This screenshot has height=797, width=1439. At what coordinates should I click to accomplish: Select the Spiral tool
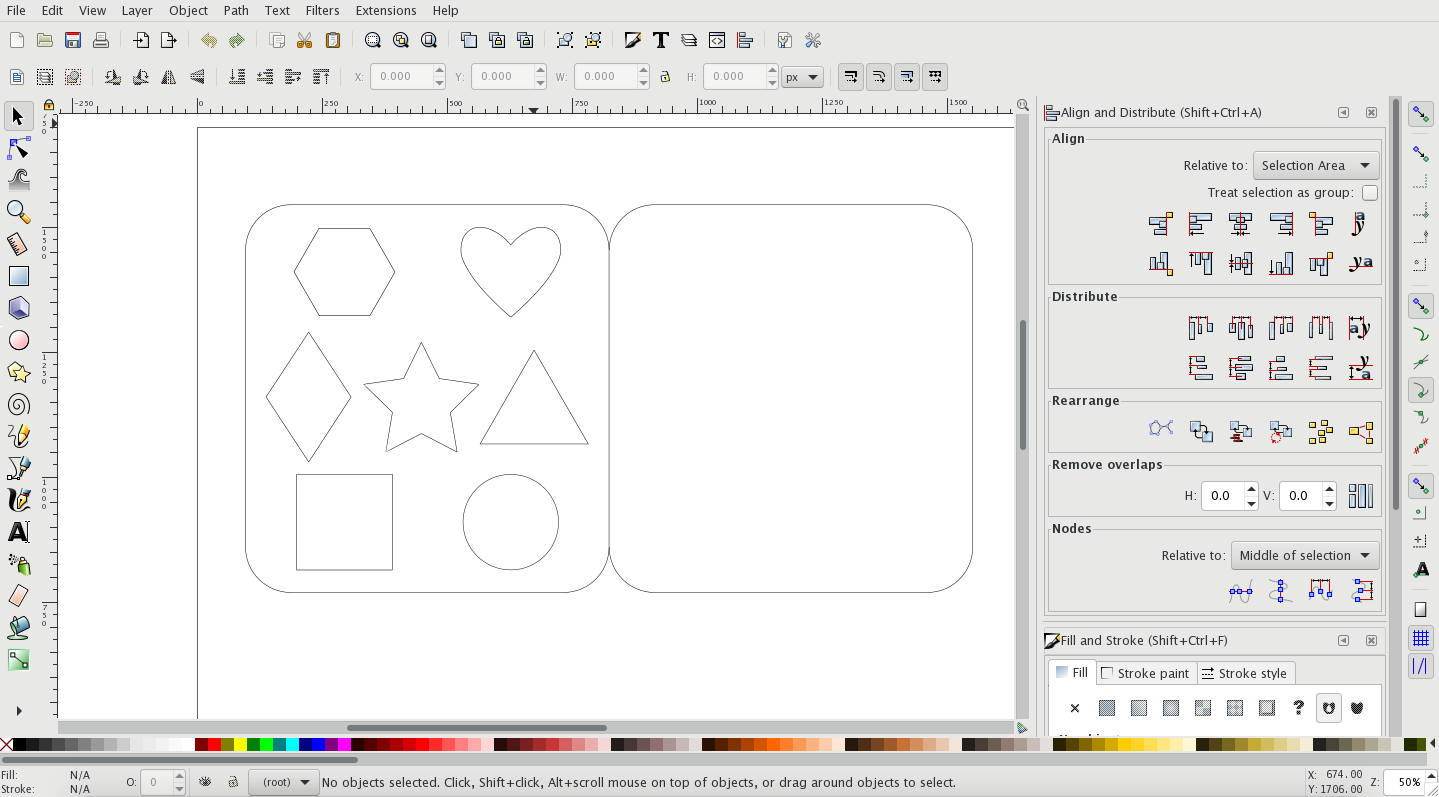[x=18, y=404]
